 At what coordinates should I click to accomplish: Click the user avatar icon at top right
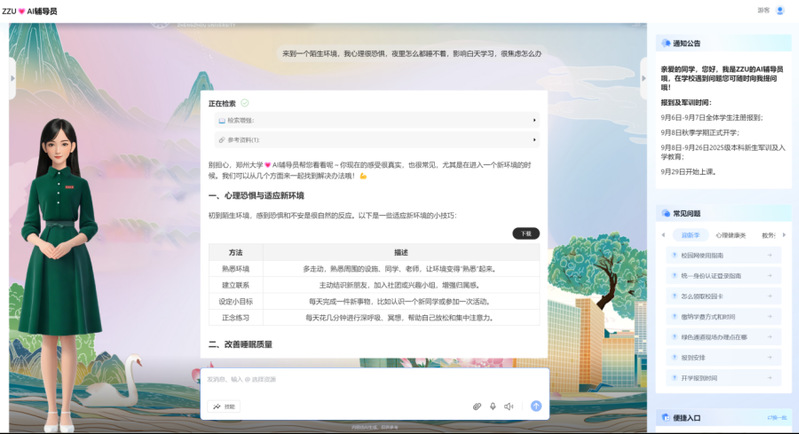pyautogui.click(x=781, y=10)
